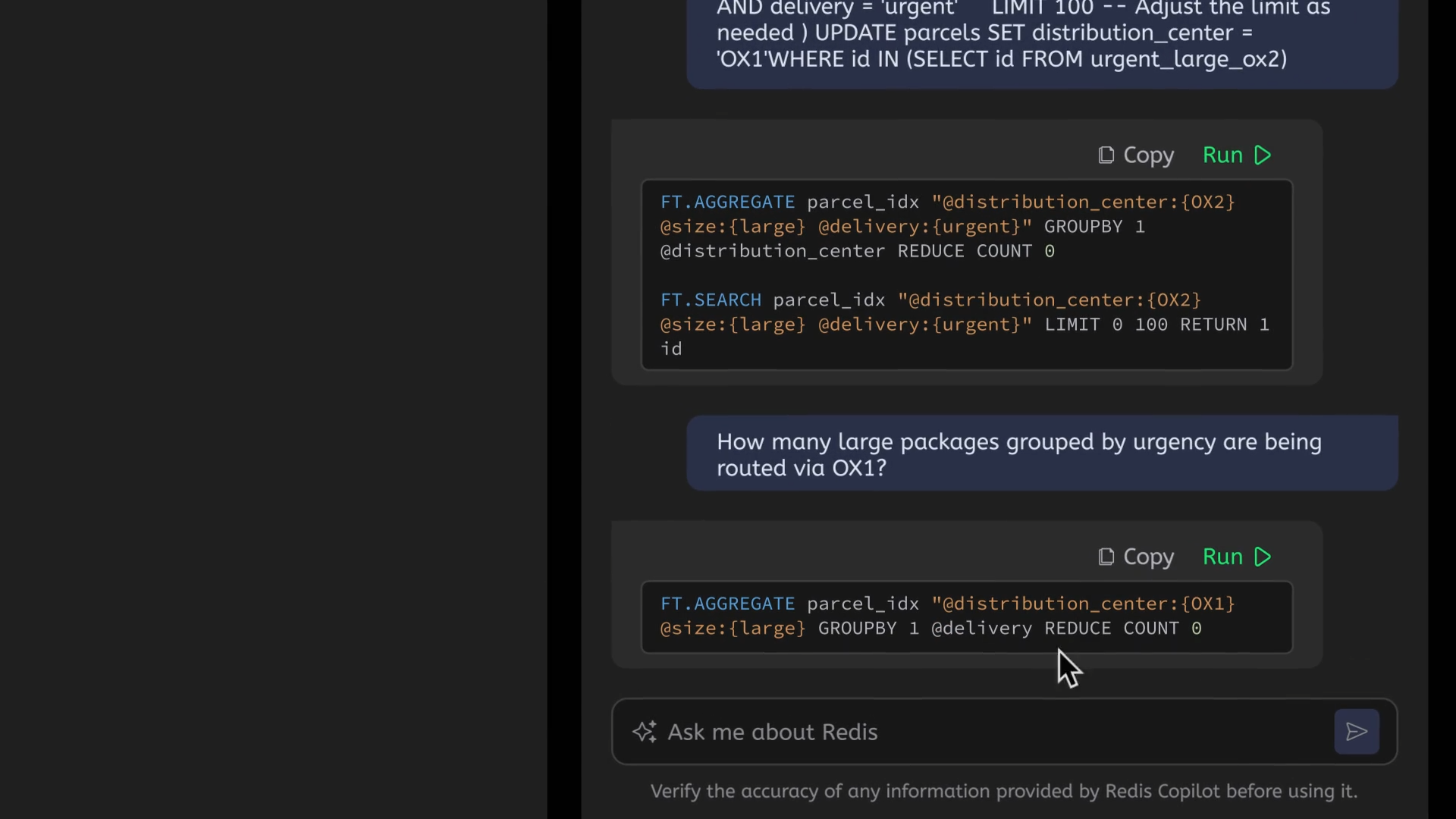Select the FT.AGGREGATE OX2 urgent query text
This screenshot has height=819, width=1456.
point(948,227)
